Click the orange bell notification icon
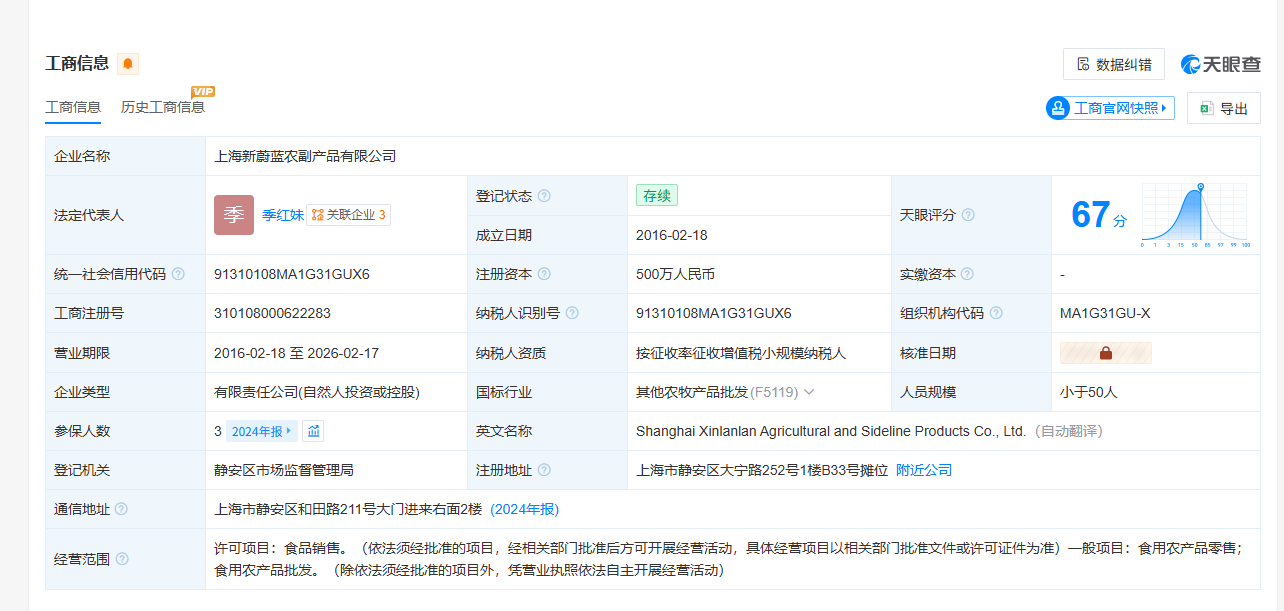 pos(128,64)
